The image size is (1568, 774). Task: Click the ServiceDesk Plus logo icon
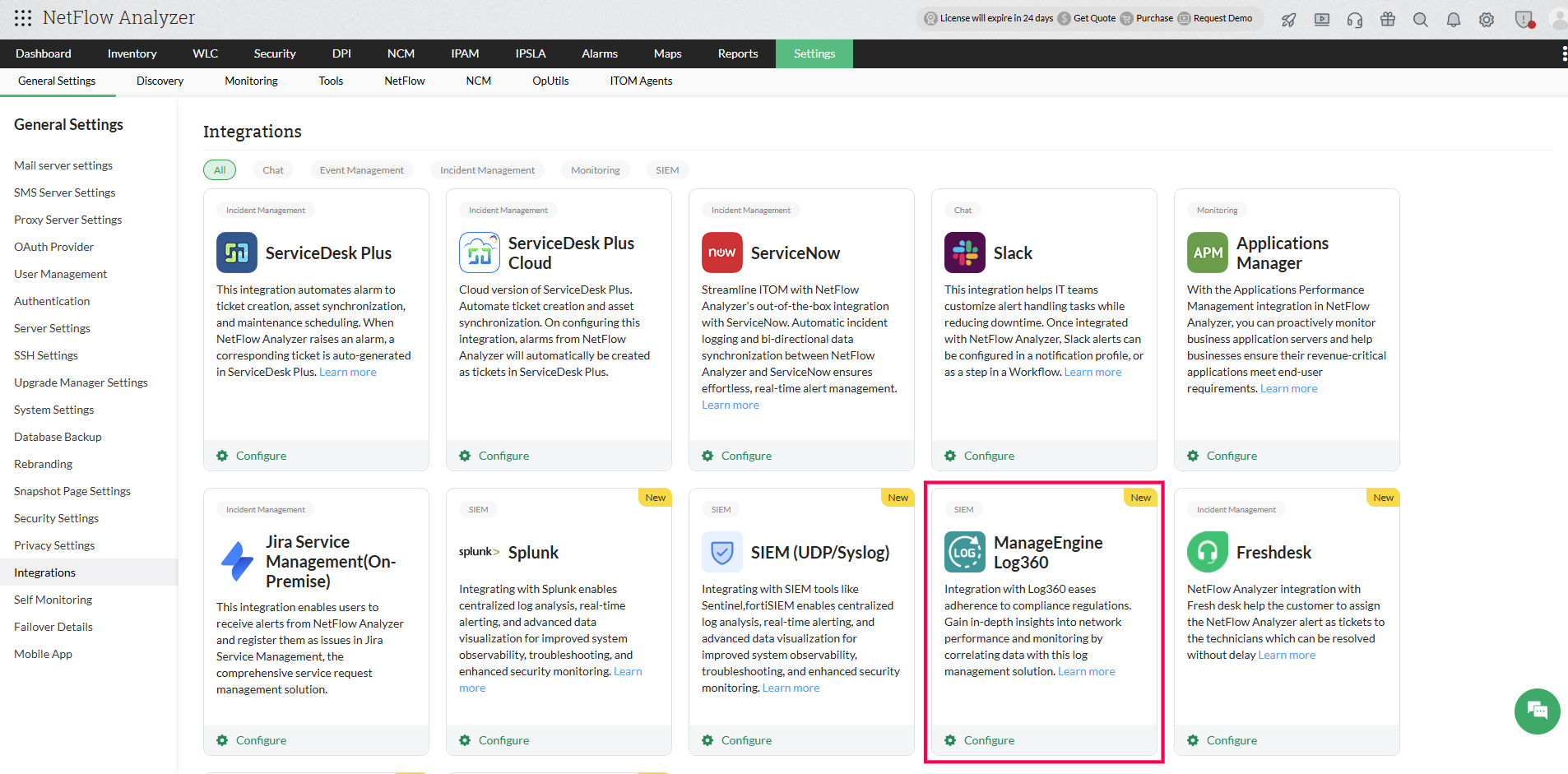pos(237,253)
